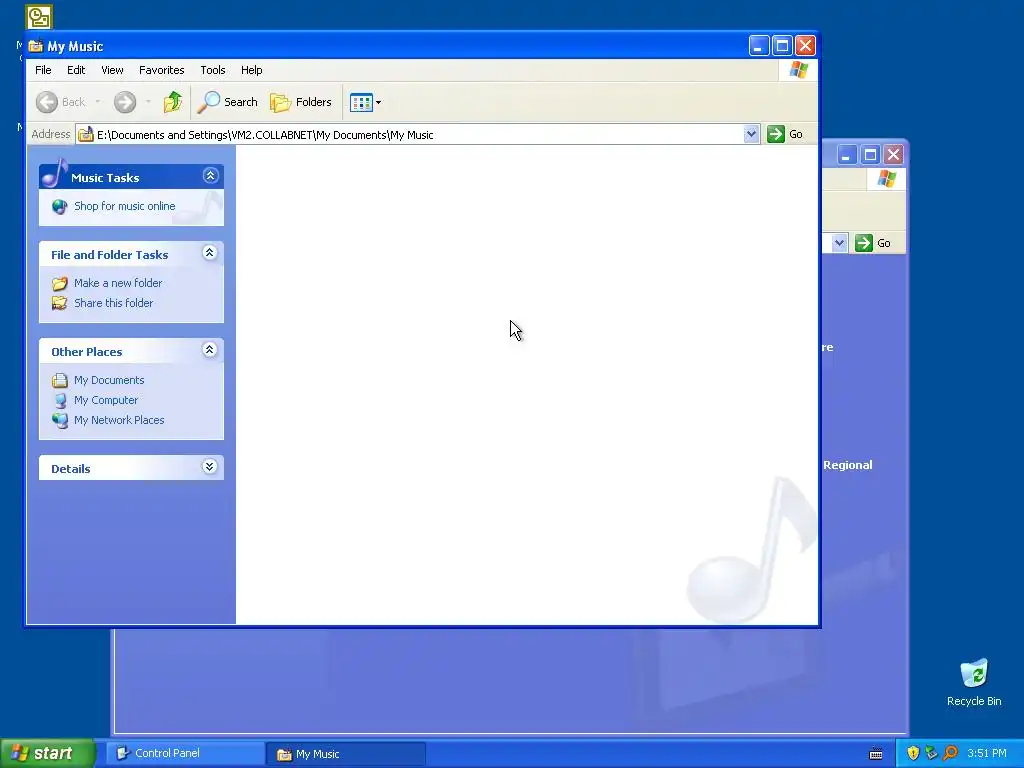
Task: Open the Edit menu
Action: click(76, 70)
